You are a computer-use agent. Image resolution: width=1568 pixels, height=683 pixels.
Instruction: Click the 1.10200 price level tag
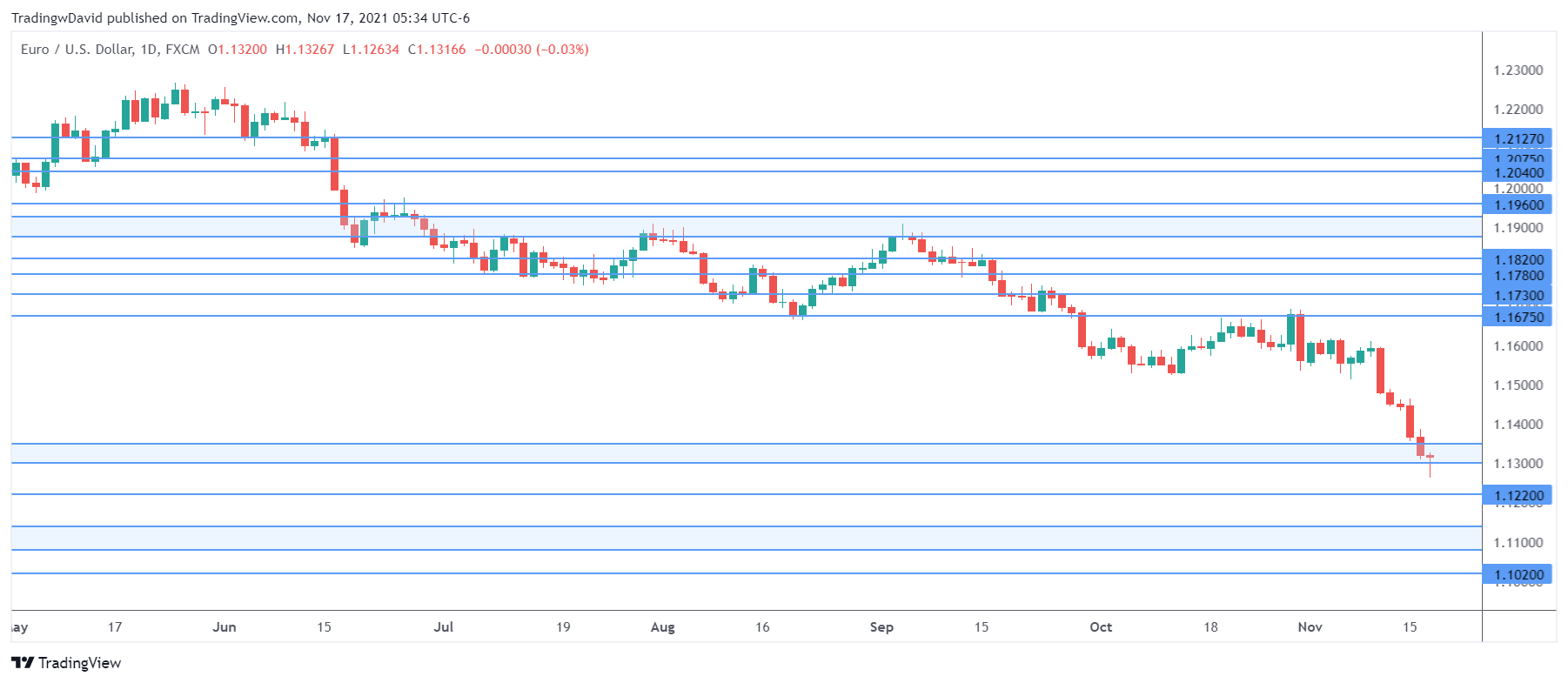coord(1518,575)
